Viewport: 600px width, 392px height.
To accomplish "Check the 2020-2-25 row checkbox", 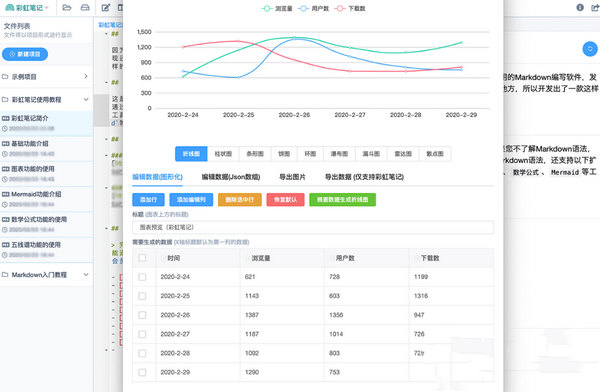I will tap(142, 296).
